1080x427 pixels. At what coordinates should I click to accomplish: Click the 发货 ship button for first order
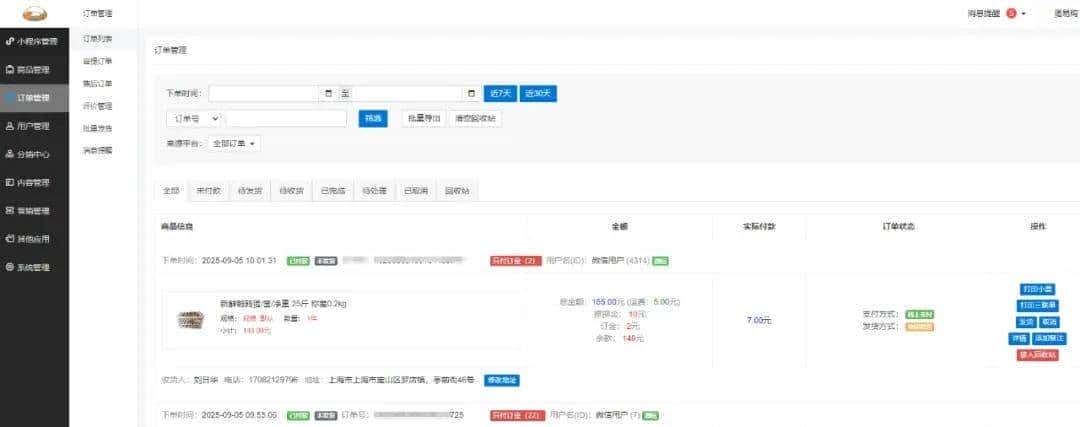tap(1026, 322)
